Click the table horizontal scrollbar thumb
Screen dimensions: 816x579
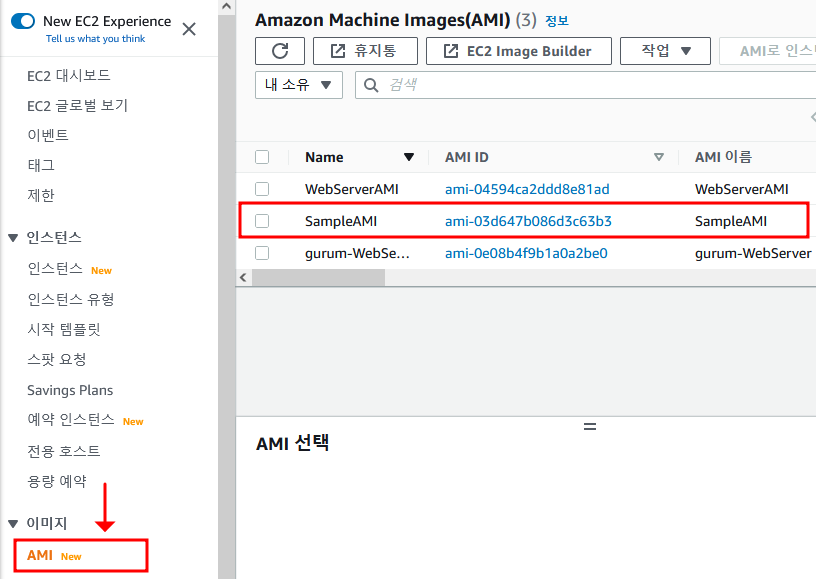(x=318, y=277)
